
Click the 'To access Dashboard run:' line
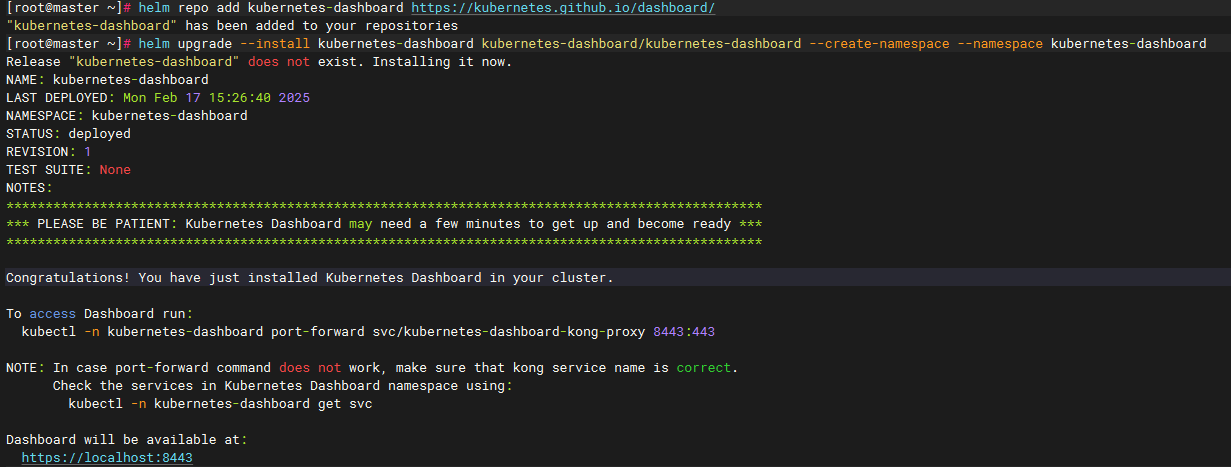pos(99,313)
